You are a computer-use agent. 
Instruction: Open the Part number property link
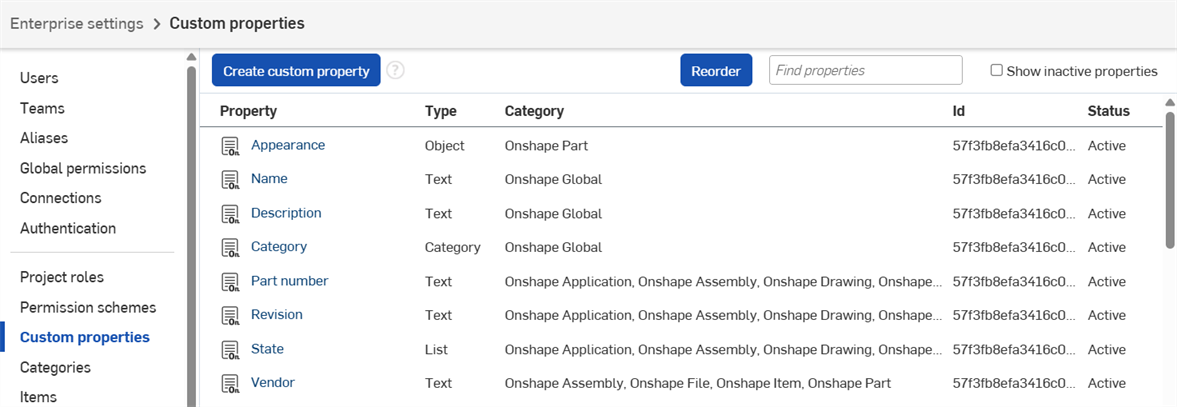tap(289, 281)
